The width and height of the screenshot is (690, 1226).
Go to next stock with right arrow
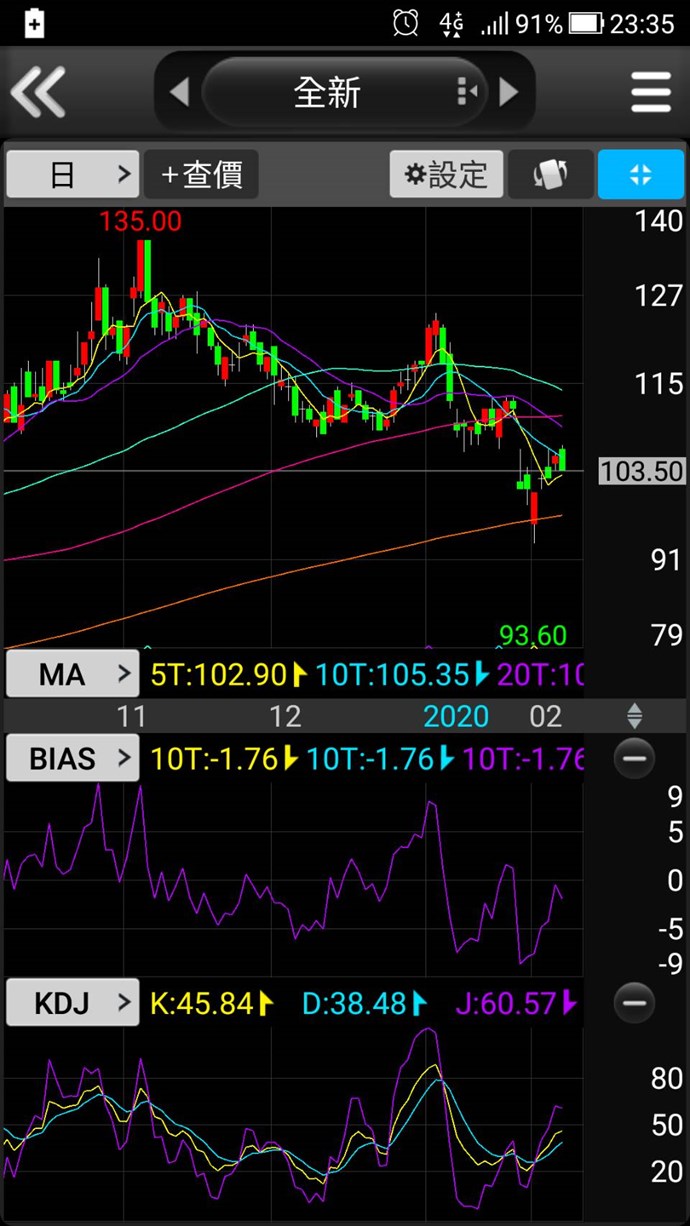[x=509, y=93]
